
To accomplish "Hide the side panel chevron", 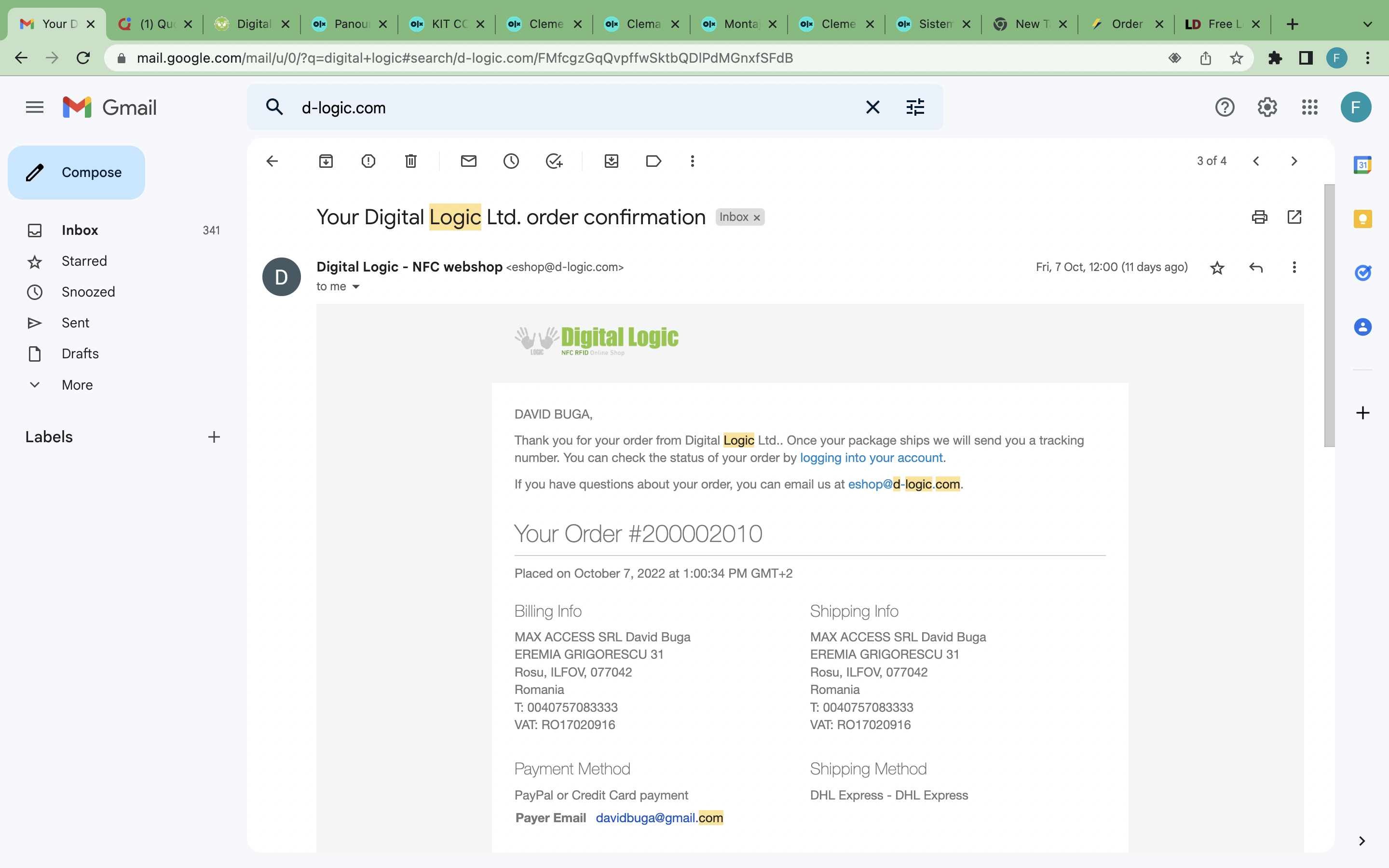I will click(1362, 841).
